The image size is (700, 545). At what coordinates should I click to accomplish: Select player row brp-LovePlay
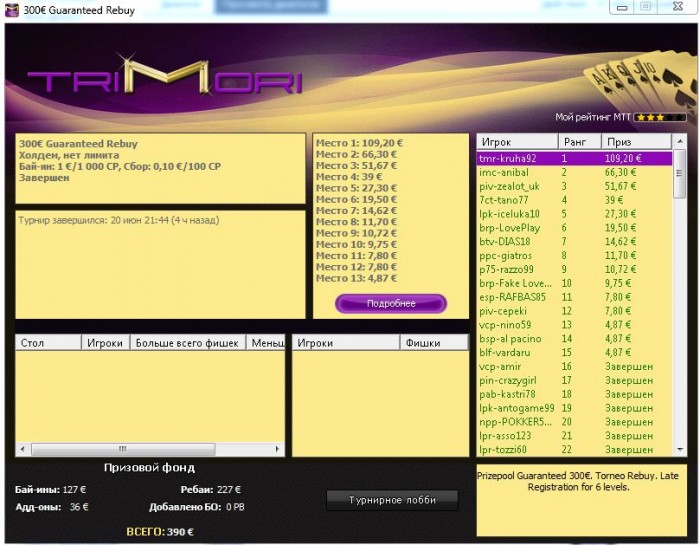click(575, 228)
